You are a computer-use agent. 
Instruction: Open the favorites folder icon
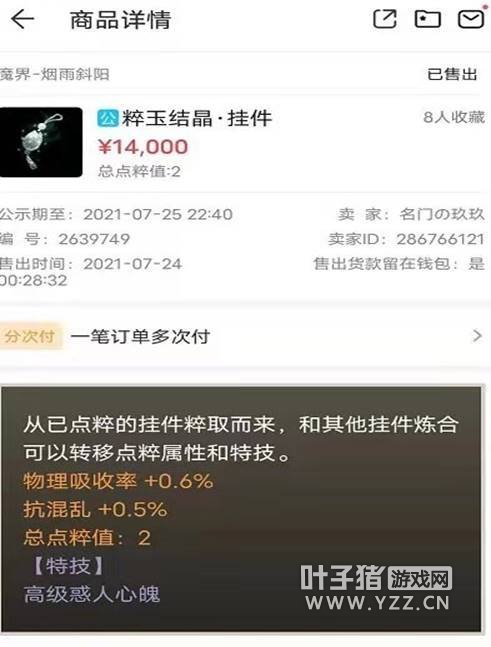pyautogui.click(x=427, y=19)
